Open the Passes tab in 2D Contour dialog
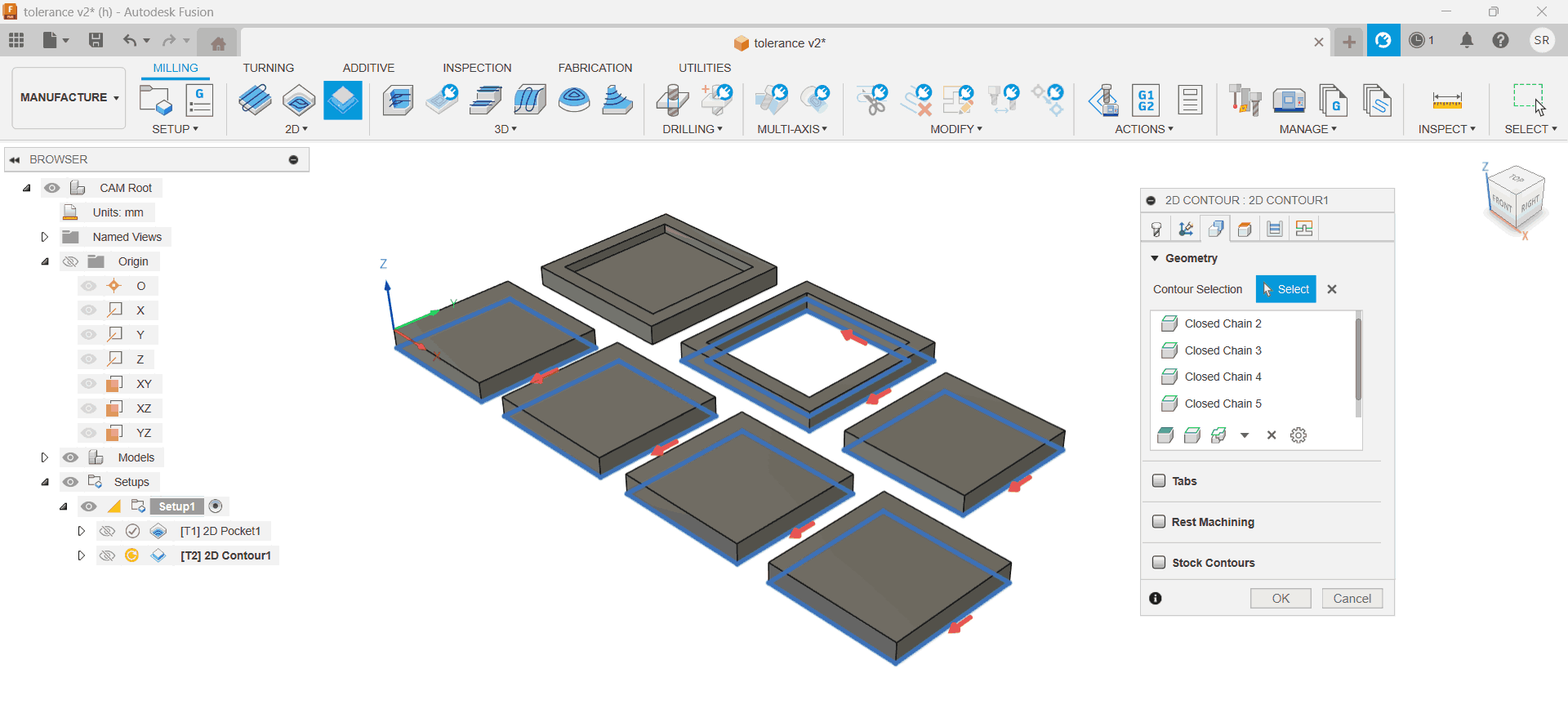The image size is (1568, 709). click(1274, 229)
